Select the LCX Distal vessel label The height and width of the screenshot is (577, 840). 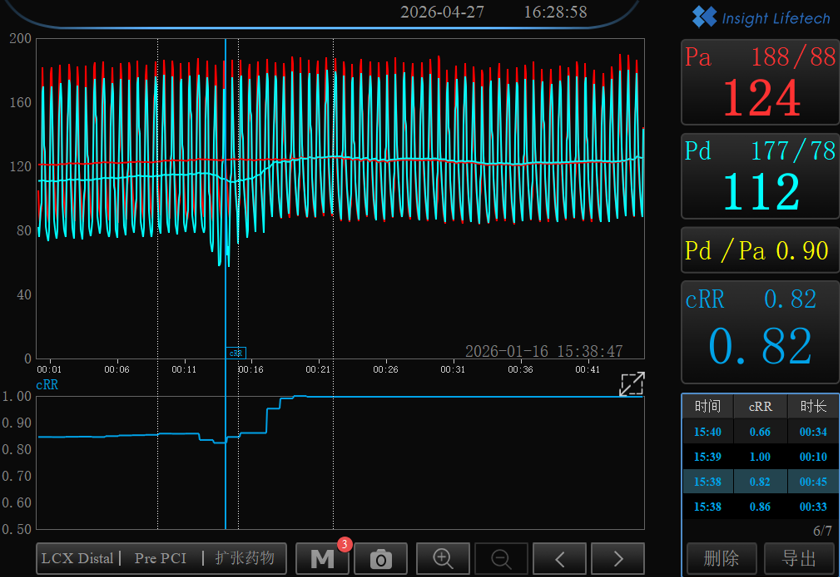[x=77, y=558]
